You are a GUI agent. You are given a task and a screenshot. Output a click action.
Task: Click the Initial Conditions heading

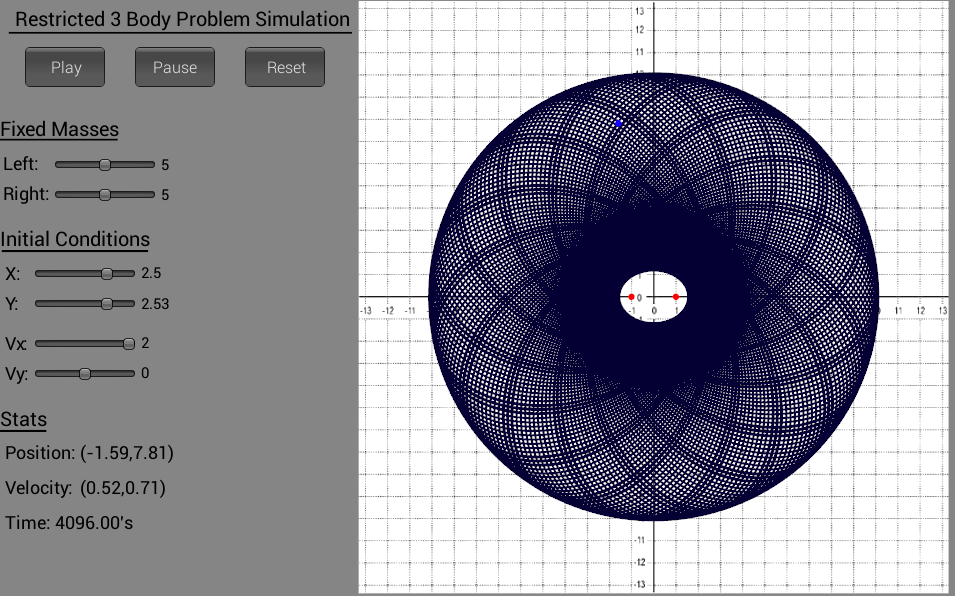[75, 239]
